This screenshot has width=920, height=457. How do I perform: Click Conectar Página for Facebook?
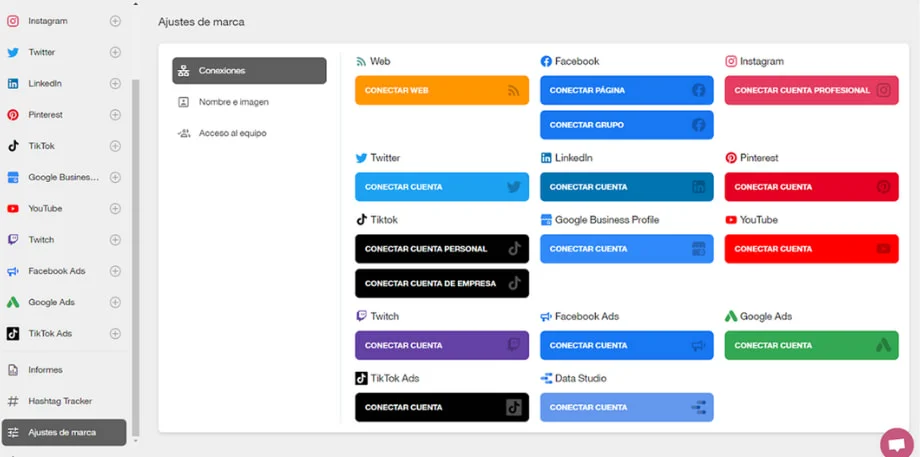coord(627,90)
